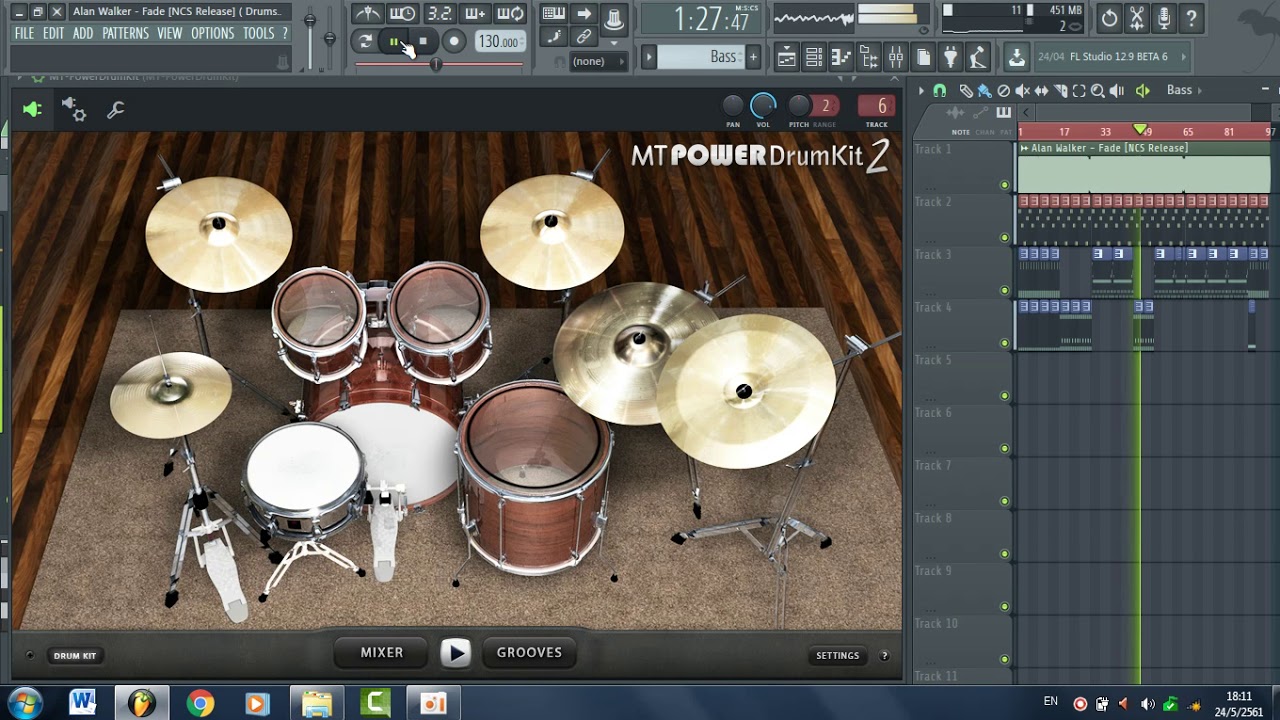Open the Mixer from the top toolbar
This screenshot has width=1280, height=720.
coord(896,57)
